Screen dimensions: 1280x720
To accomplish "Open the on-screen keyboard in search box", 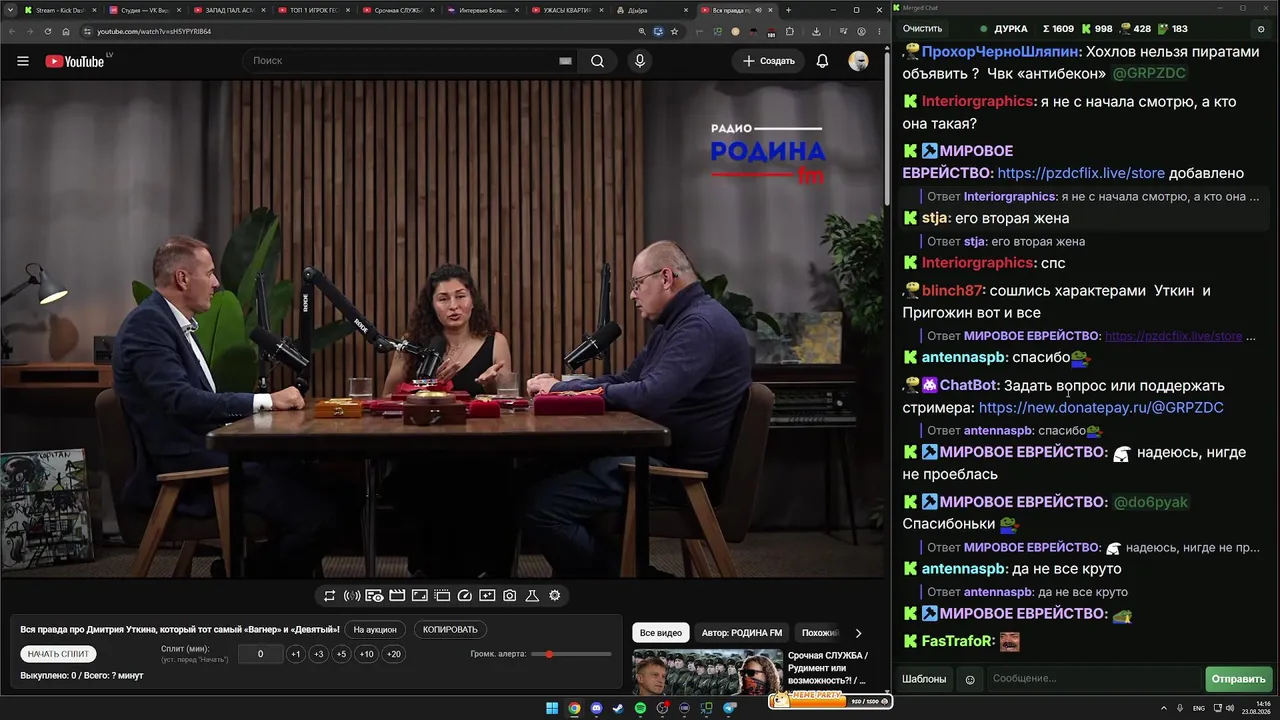I will 565,61.
